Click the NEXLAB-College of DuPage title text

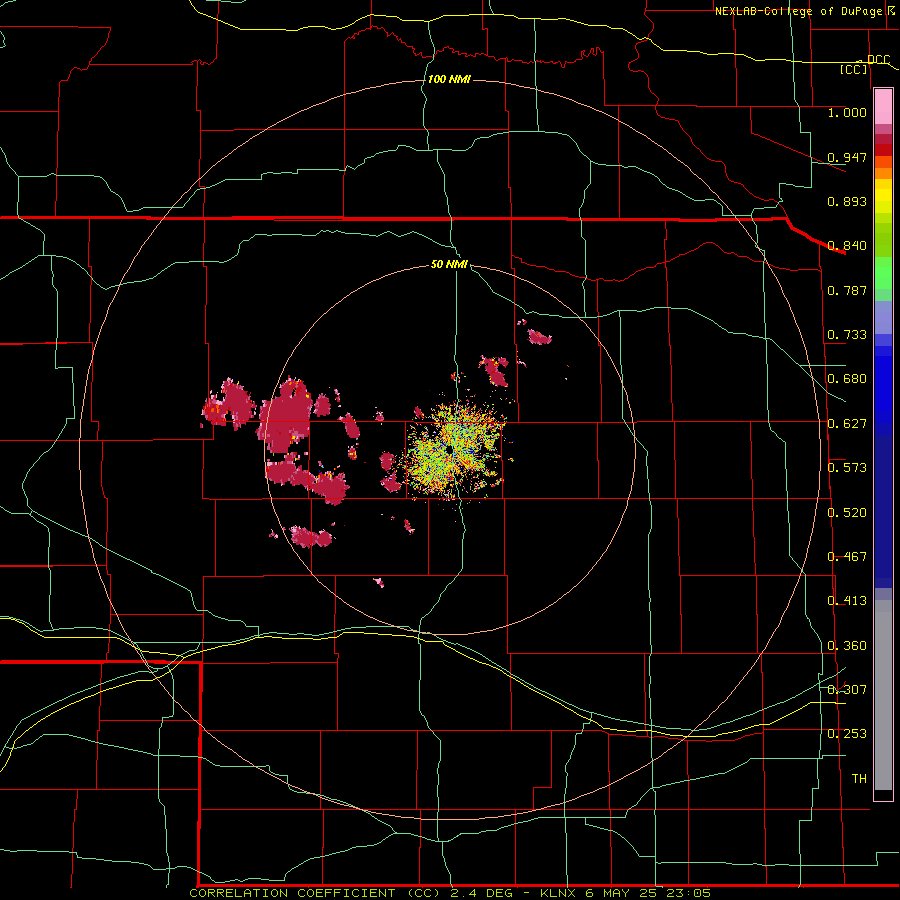[798, 11]
